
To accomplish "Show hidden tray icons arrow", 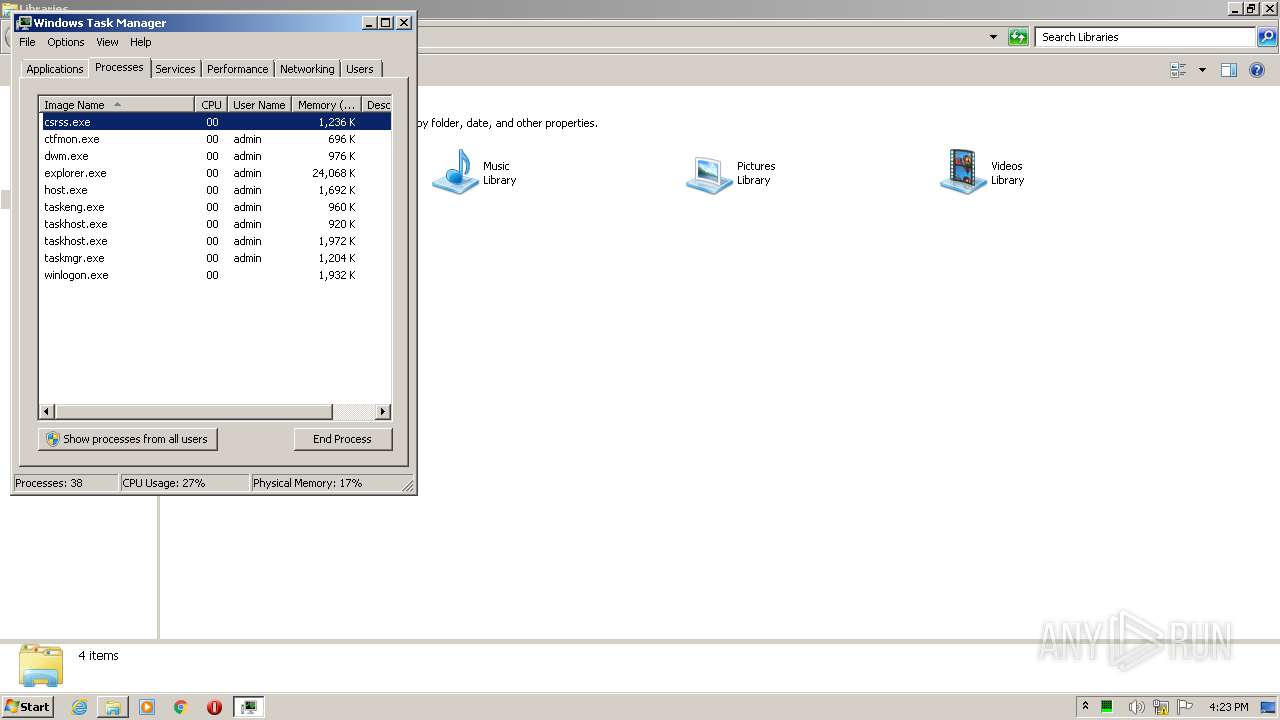I will tap(1085, 707).
